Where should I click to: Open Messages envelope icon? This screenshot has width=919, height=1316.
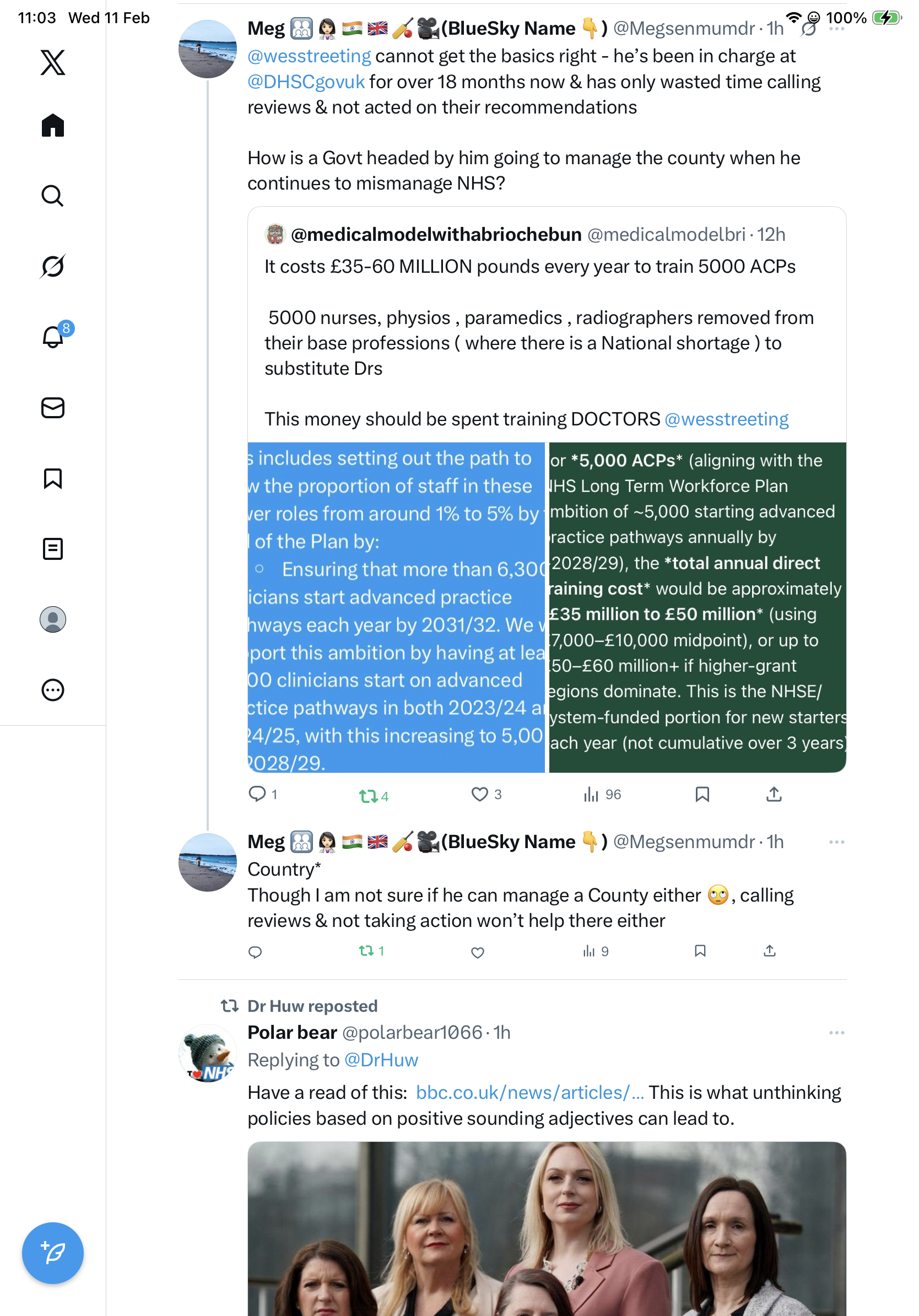point(53,407)
